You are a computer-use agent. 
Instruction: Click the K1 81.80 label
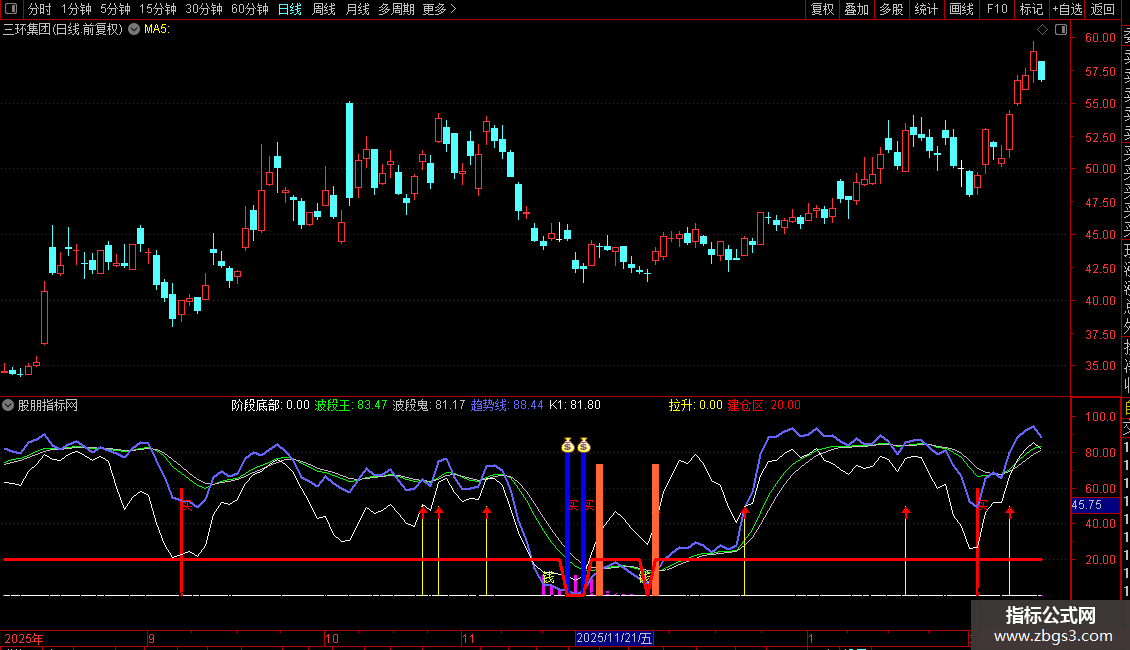574,405
